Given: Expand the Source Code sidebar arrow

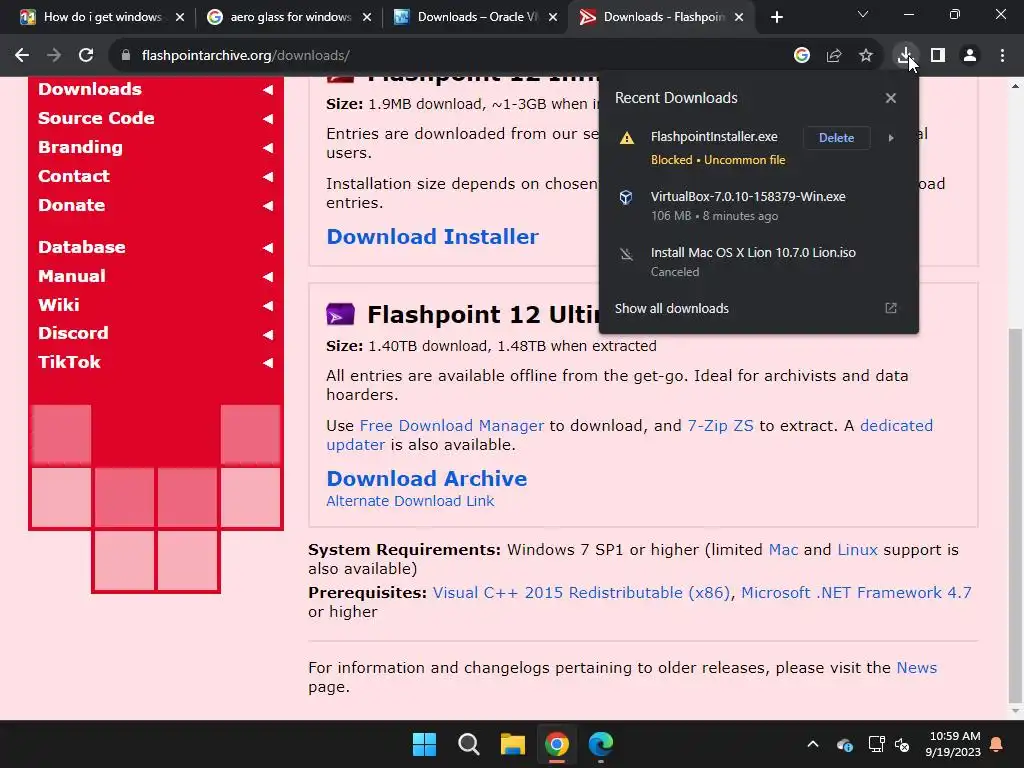Looking at the screenshot, I should tap(268, 119).
